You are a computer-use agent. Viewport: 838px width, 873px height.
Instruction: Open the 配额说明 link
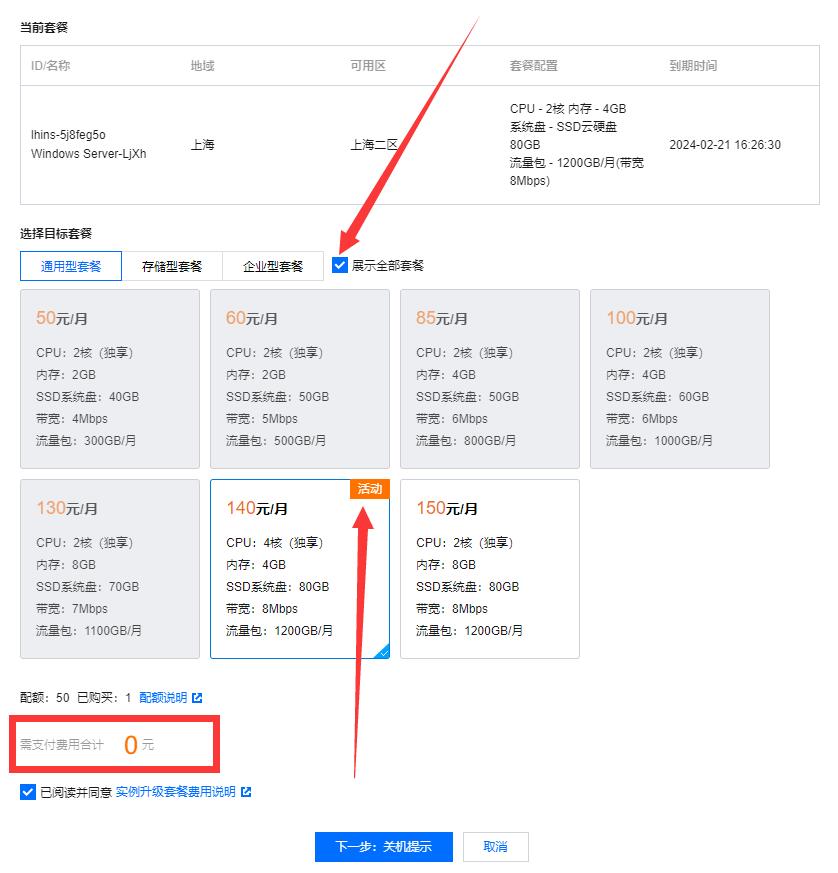point(162,698)
